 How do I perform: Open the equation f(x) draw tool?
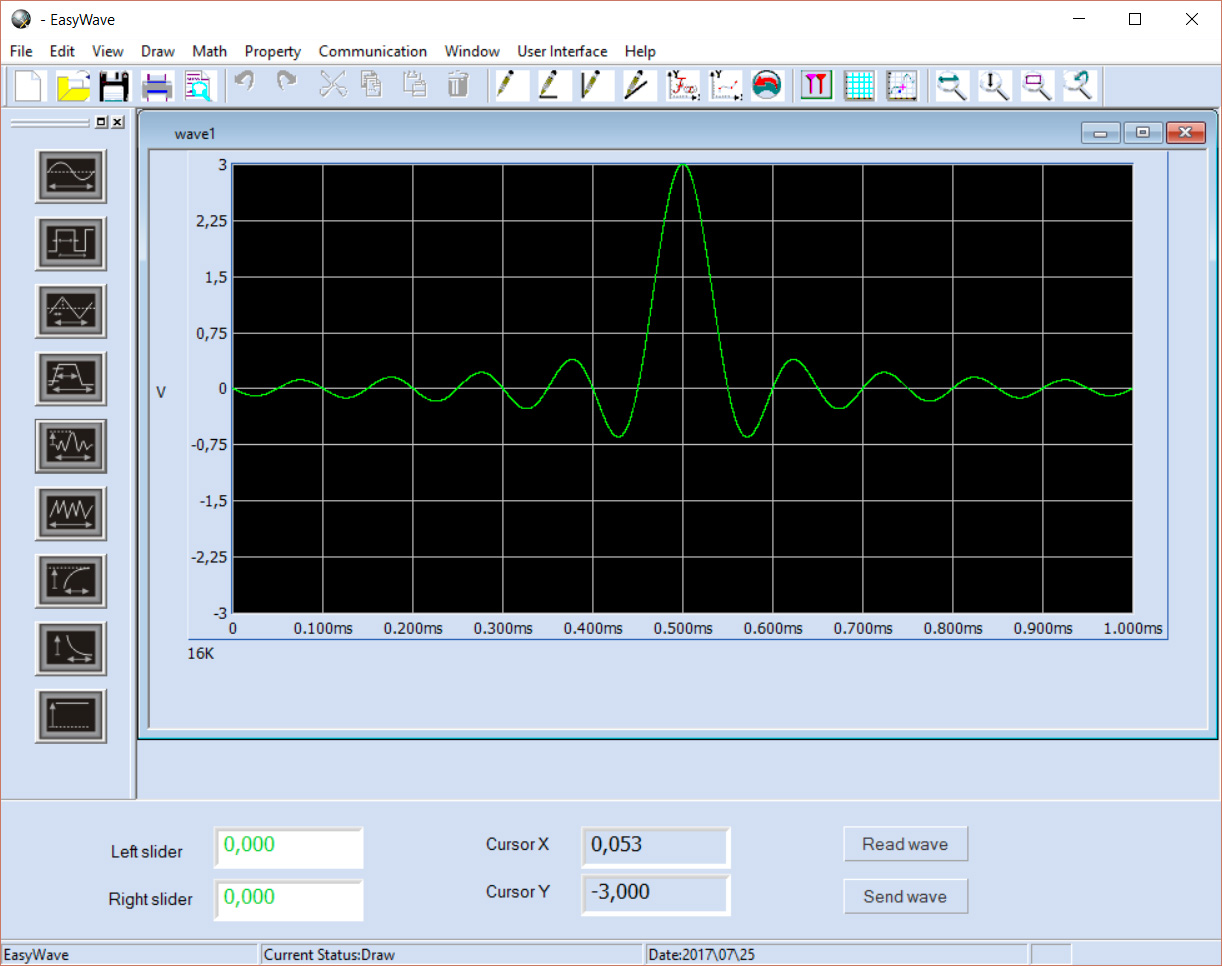[x=682, y=85]
